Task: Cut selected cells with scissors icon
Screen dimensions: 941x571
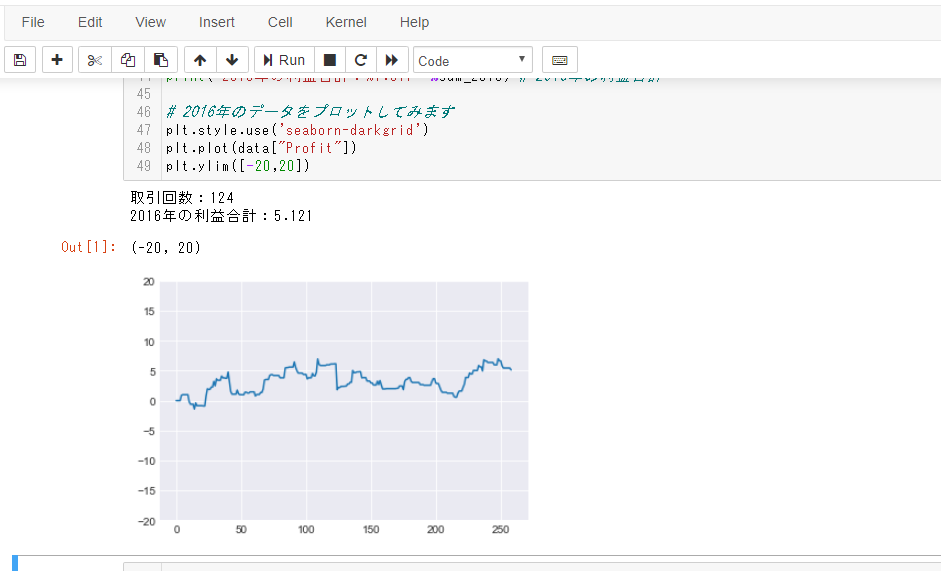Action: [x=95, y=60]
